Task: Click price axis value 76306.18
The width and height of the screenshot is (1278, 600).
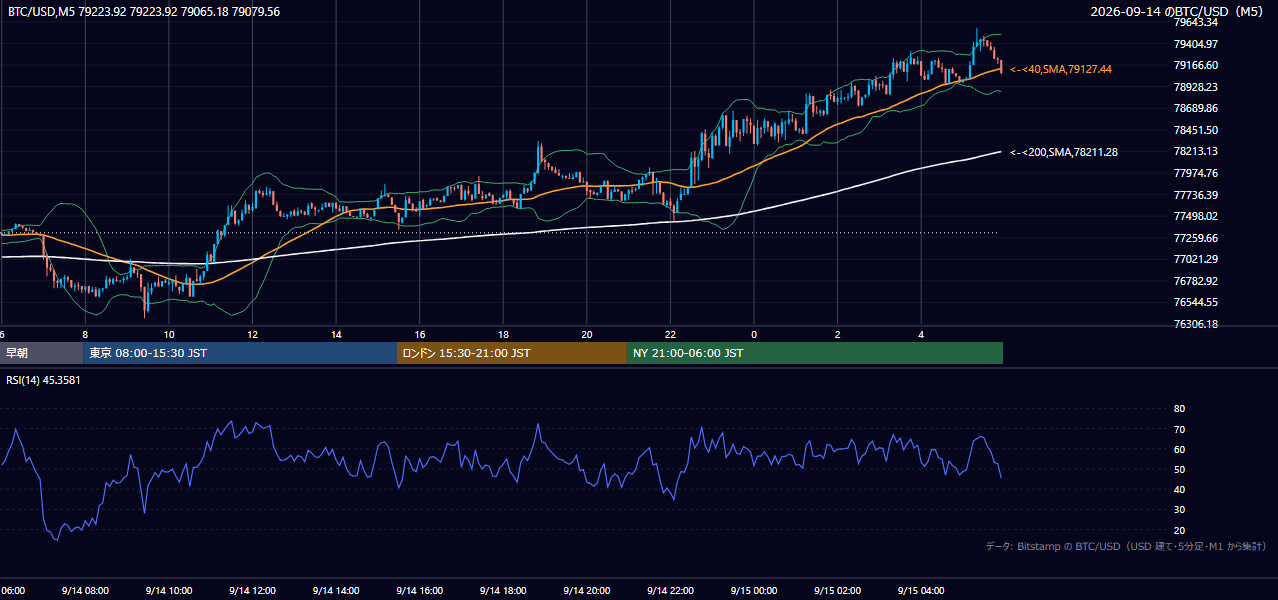Action: [1195, 324]
